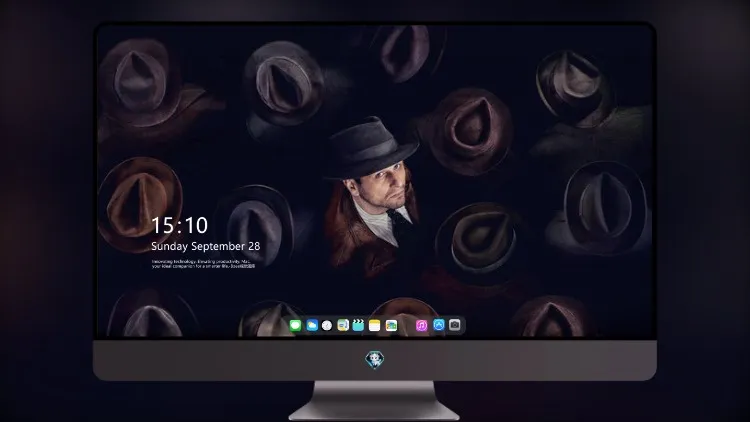Screen dimensions: 750x422
Task: Open the Camera app in the dock
Action: [455, 325]
